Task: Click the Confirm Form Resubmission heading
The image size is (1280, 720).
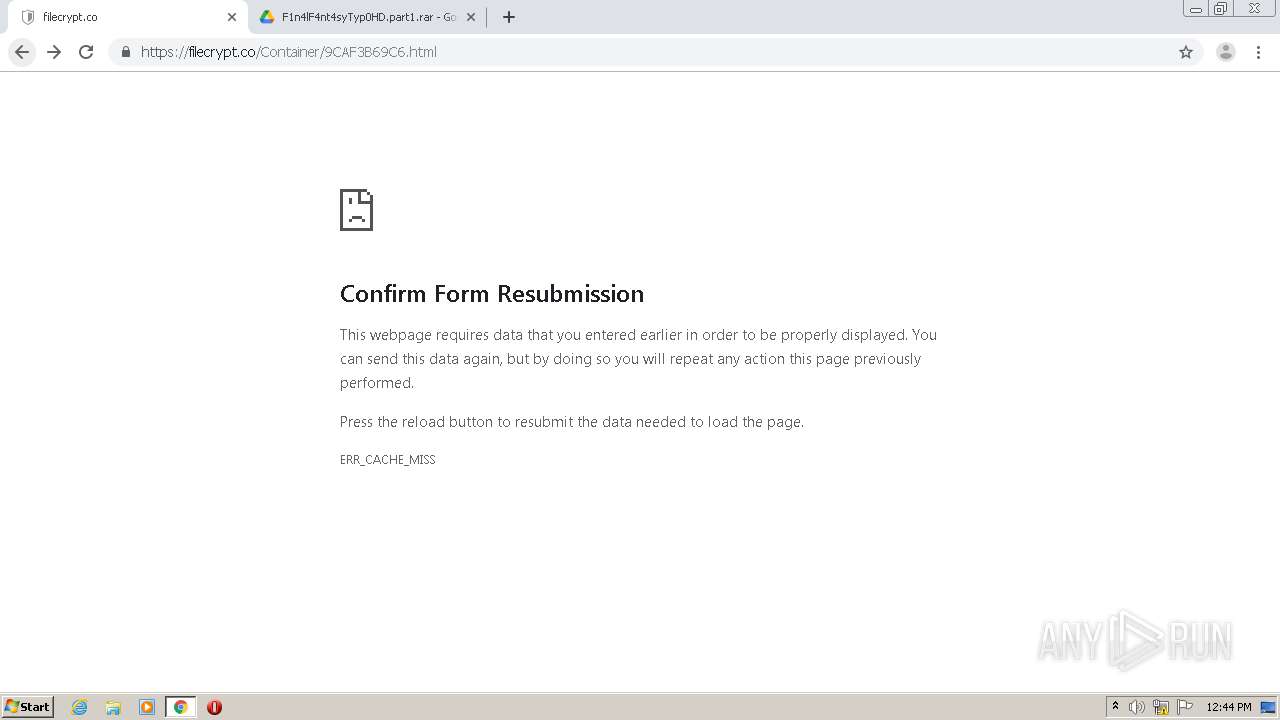Action: point(492,294)
